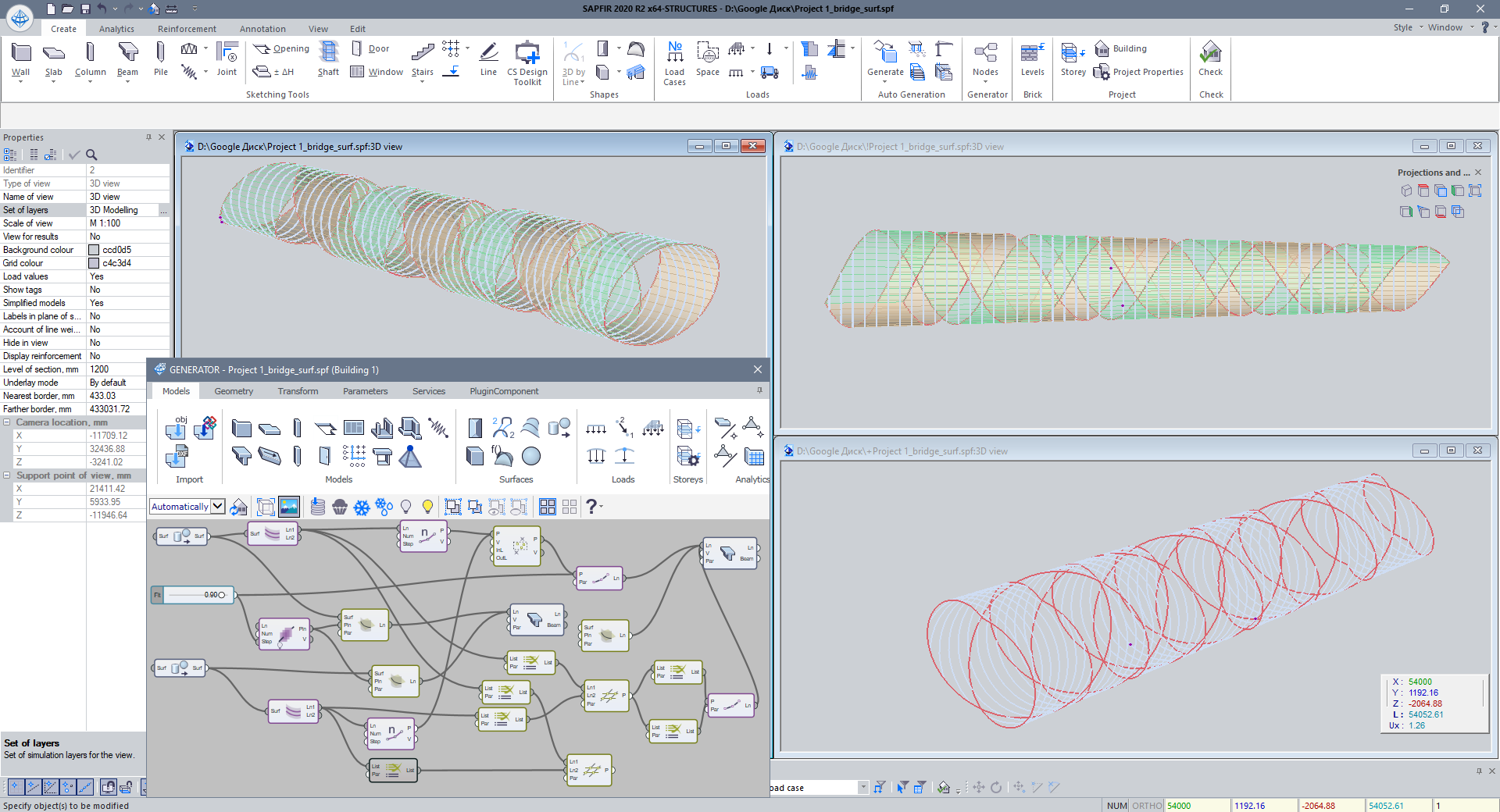The image size is (1500, 812).
Task: Click the spring model icon in Generator
Action: coord(438,427)
